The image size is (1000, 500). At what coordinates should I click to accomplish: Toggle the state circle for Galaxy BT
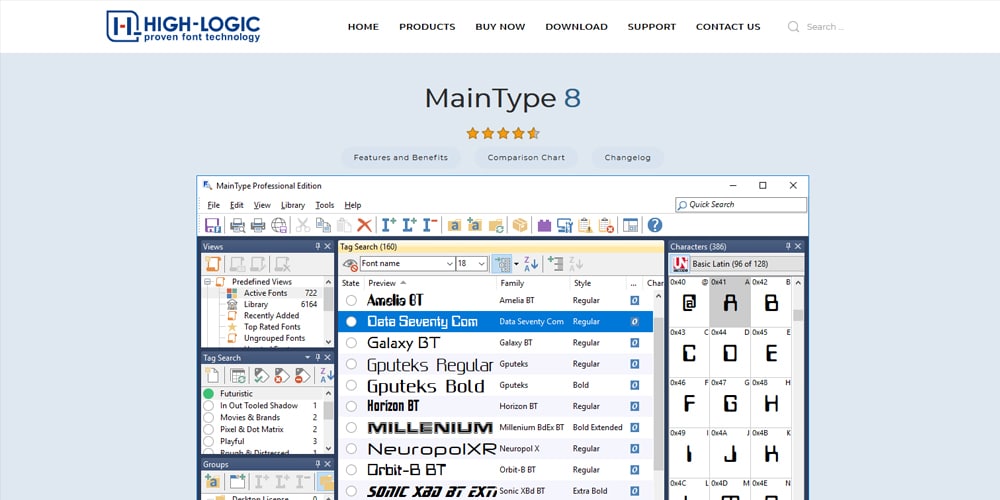(x=351, y=342)
